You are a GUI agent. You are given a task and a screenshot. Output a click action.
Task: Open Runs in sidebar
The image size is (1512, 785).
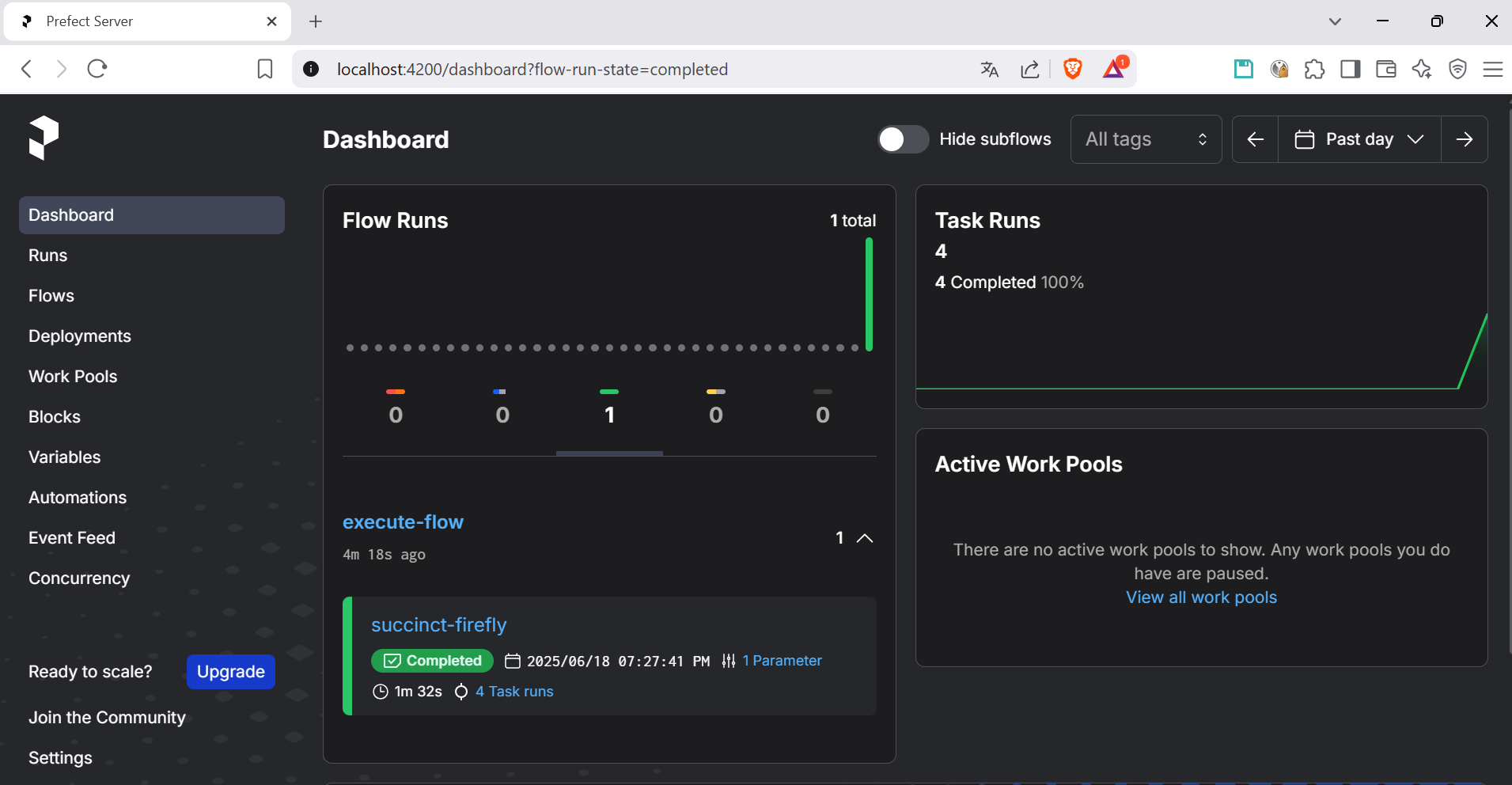coord(152,256)
